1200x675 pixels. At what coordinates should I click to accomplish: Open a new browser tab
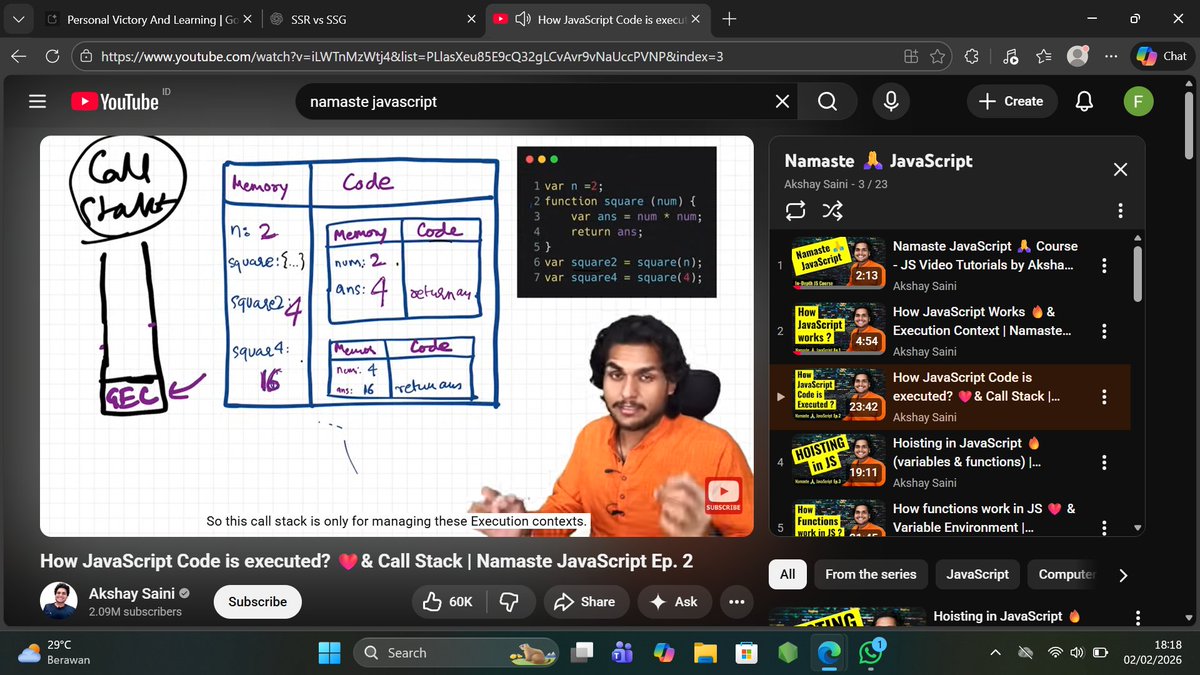point(729,19)
